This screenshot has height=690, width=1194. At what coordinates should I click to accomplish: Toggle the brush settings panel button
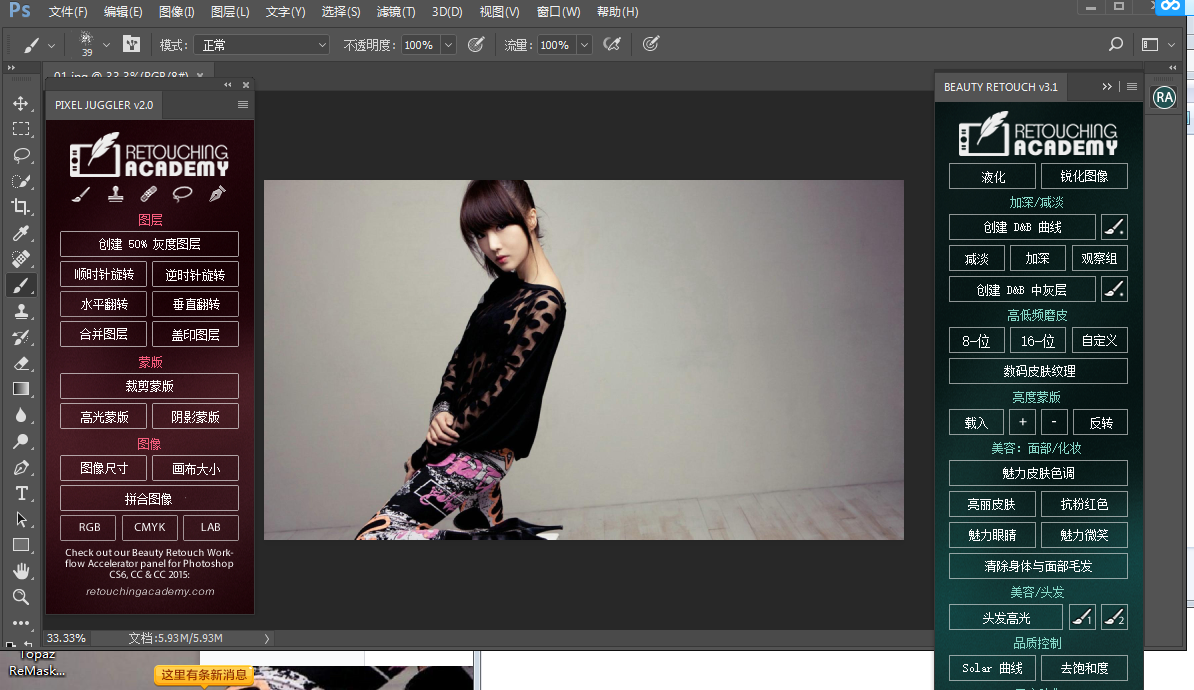coord(132,44)
